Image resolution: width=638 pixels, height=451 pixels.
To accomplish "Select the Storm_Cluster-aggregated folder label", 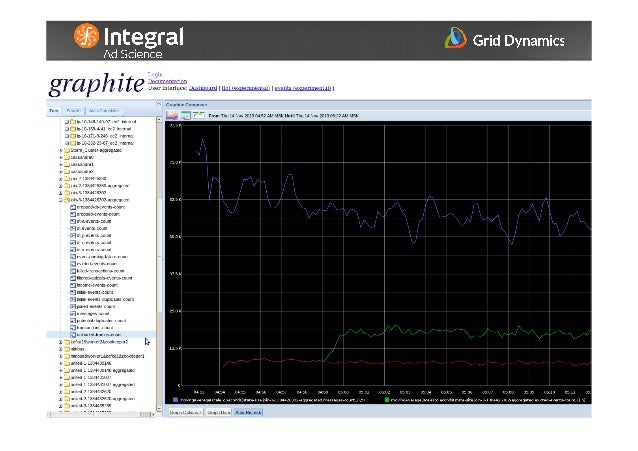I will [96, 150].
